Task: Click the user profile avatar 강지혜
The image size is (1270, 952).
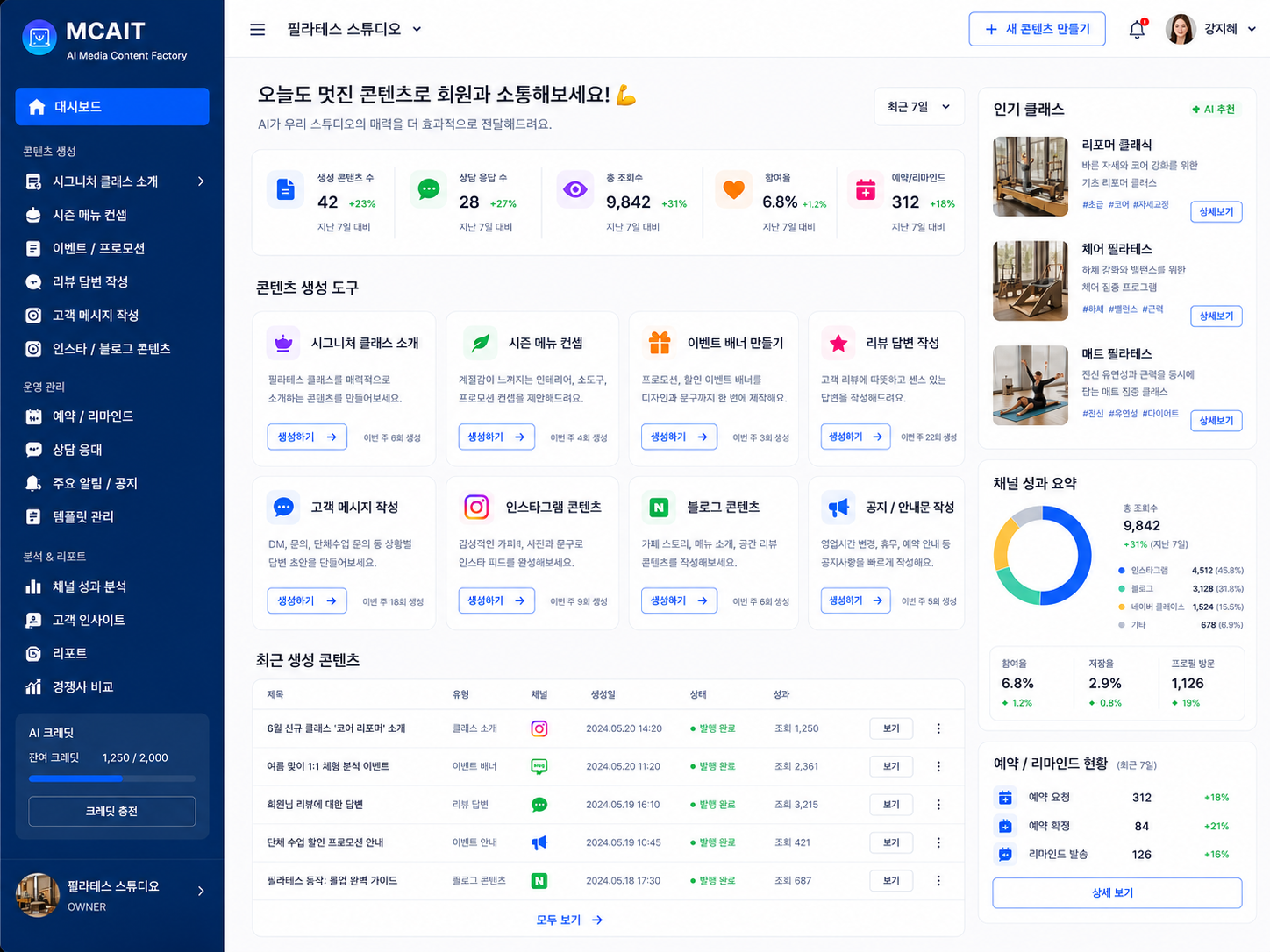Action: pyautogui.click(x=1181, y=29)
